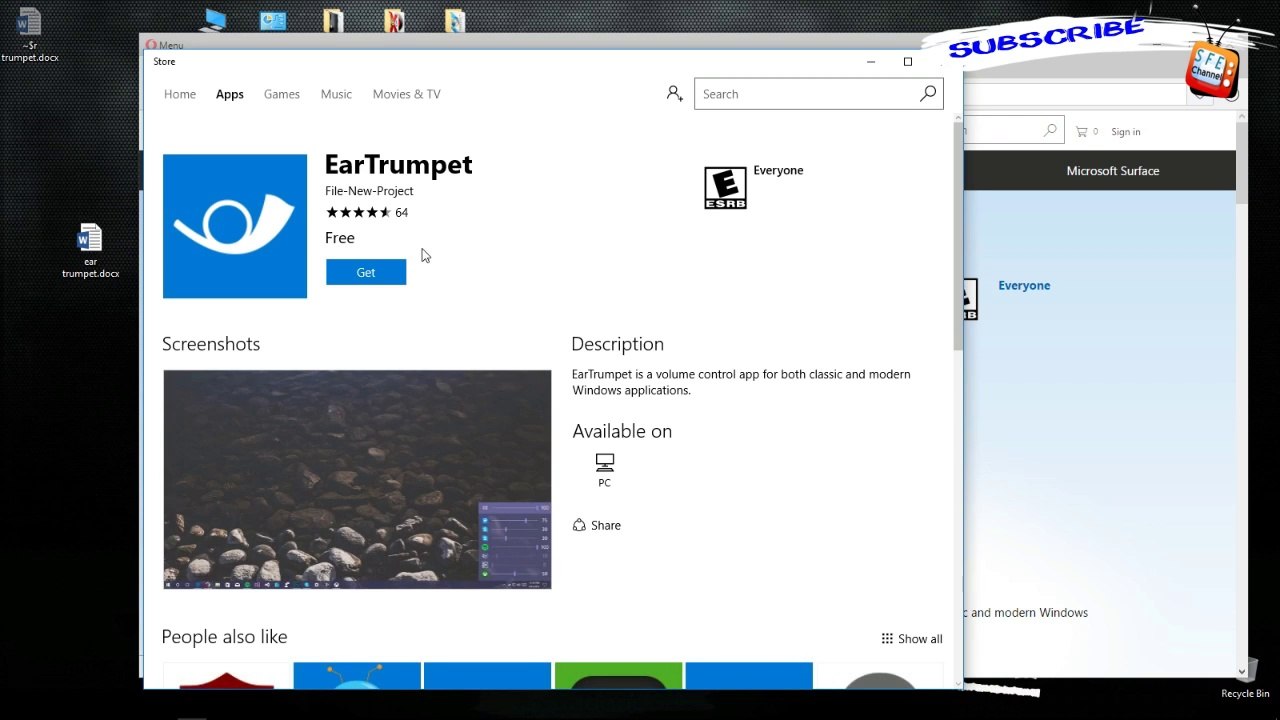Click the EarTrumpet app logo tile
The height and width of the screenshot is (720, 1280).
pos(235,226)
